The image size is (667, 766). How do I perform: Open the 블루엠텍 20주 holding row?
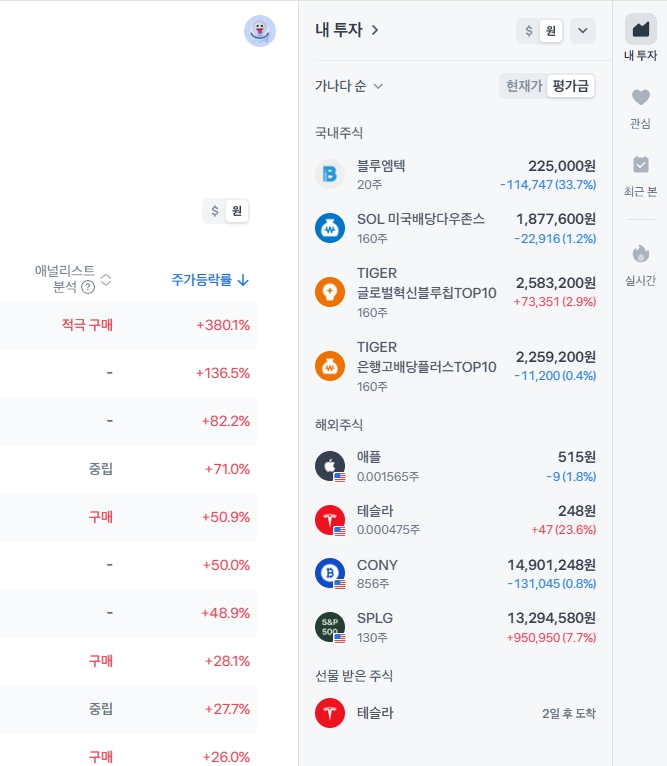coord(455,174)
